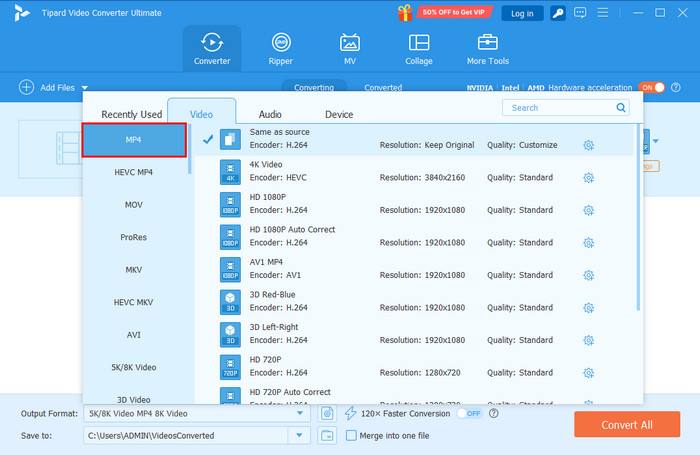The height and width of the screenshot is (455, 700).
Task: Open settings gear for 4K Video preset
Action: click(589, 178)
